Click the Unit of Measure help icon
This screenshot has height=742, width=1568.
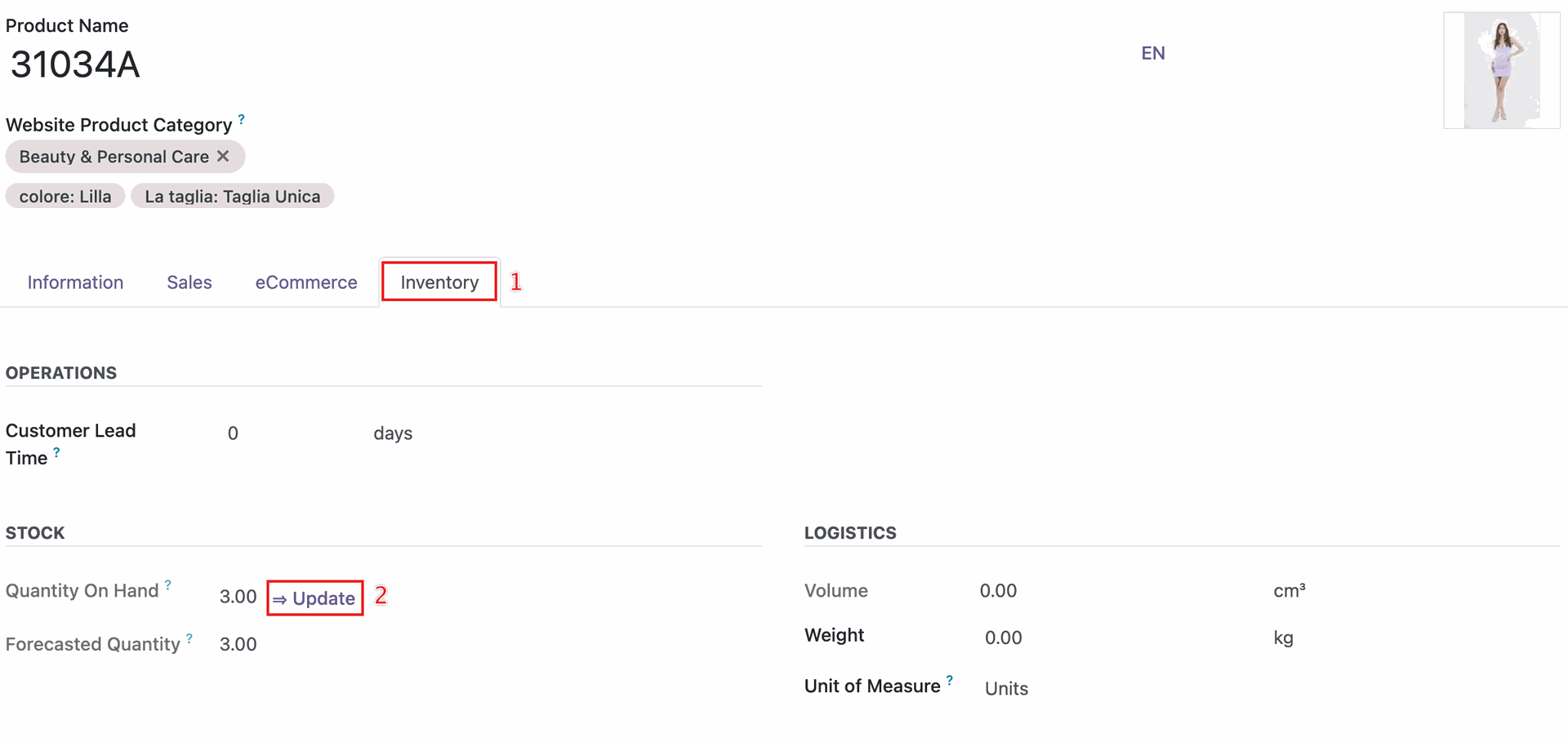coord(950,680)
